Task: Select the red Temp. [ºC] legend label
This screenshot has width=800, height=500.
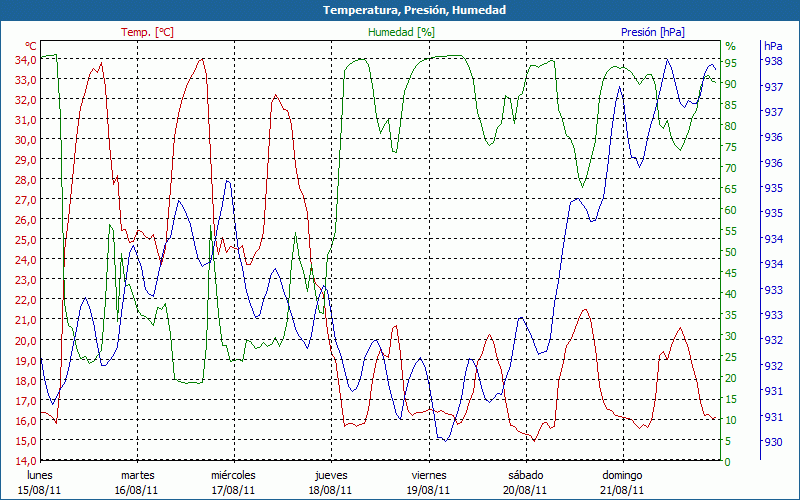Action: pyautogui.click(x=147, y=32)
